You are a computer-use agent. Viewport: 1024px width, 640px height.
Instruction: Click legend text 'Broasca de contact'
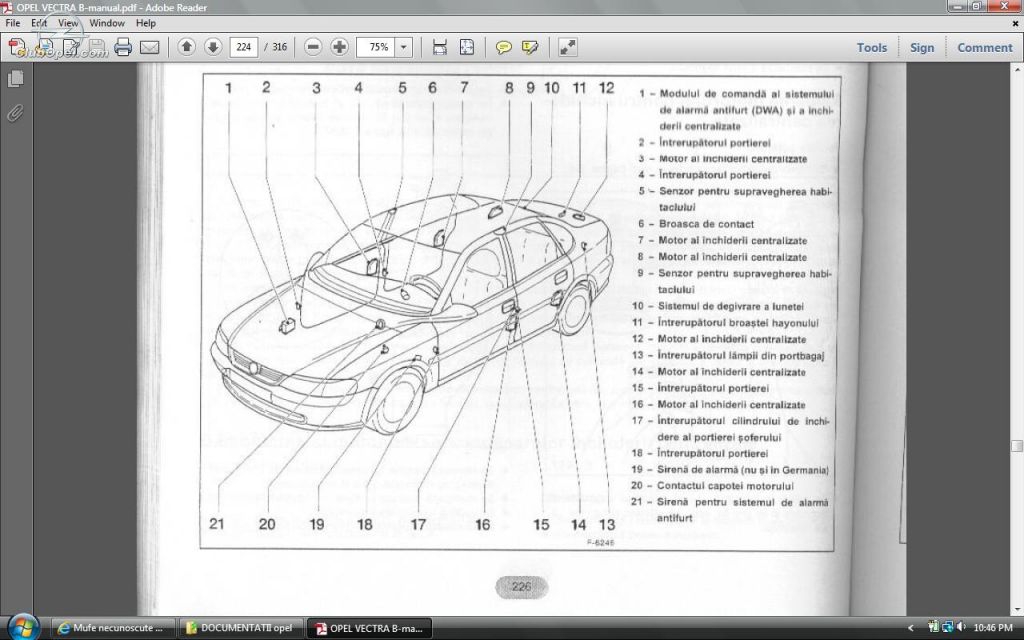pos(706,224)
